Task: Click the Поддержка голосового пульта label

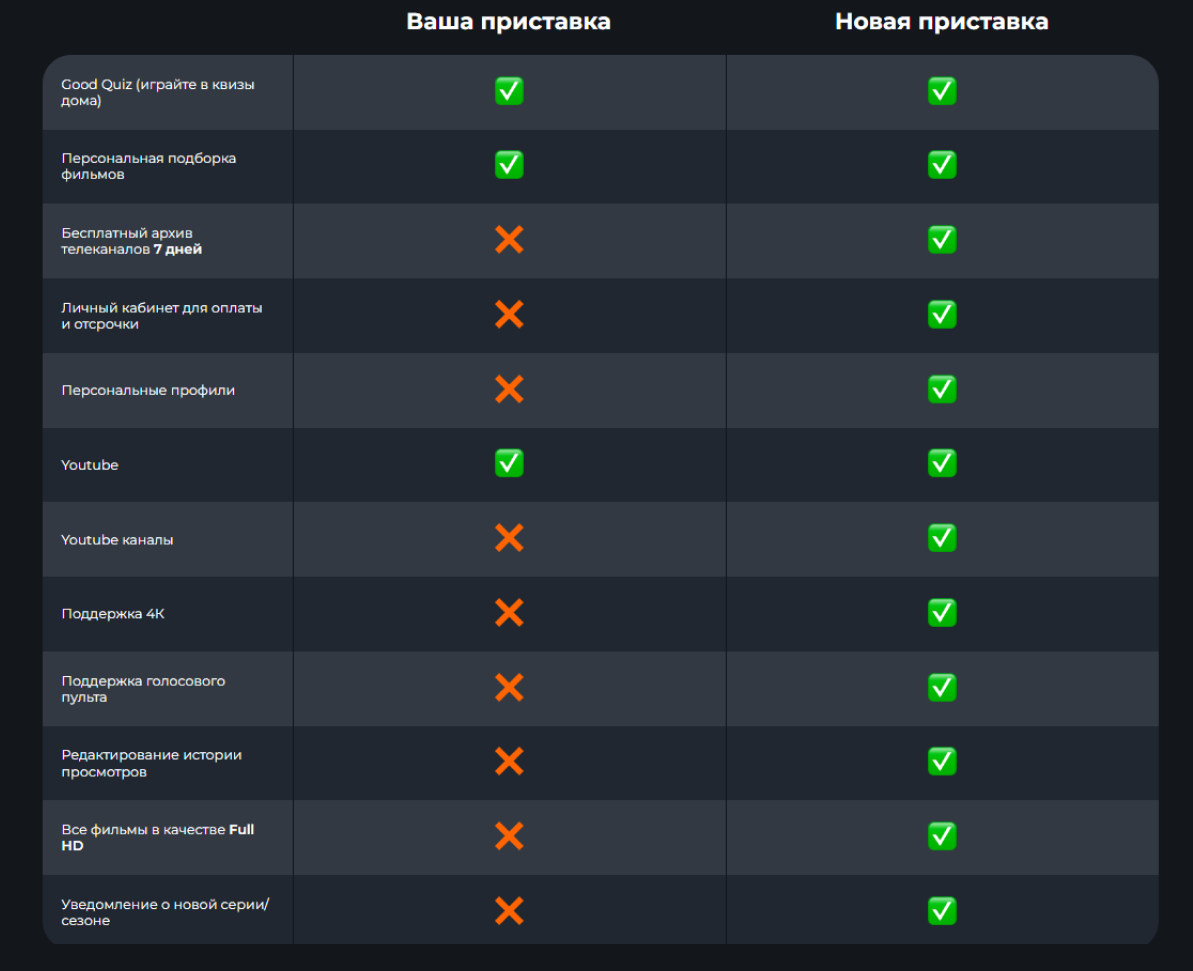Action: (x=143, y=689)
